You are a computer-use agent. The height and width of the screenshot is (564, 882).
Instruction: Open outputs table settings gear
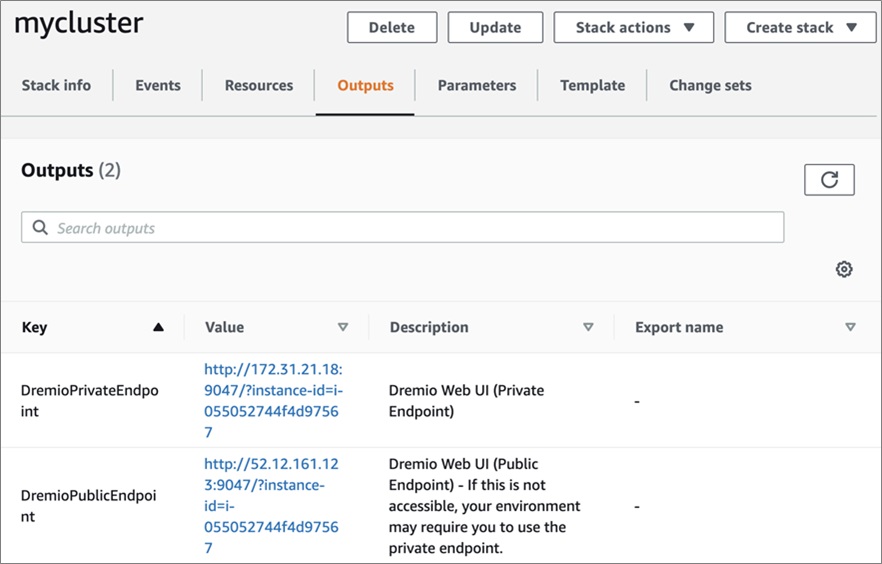[844, 269]
